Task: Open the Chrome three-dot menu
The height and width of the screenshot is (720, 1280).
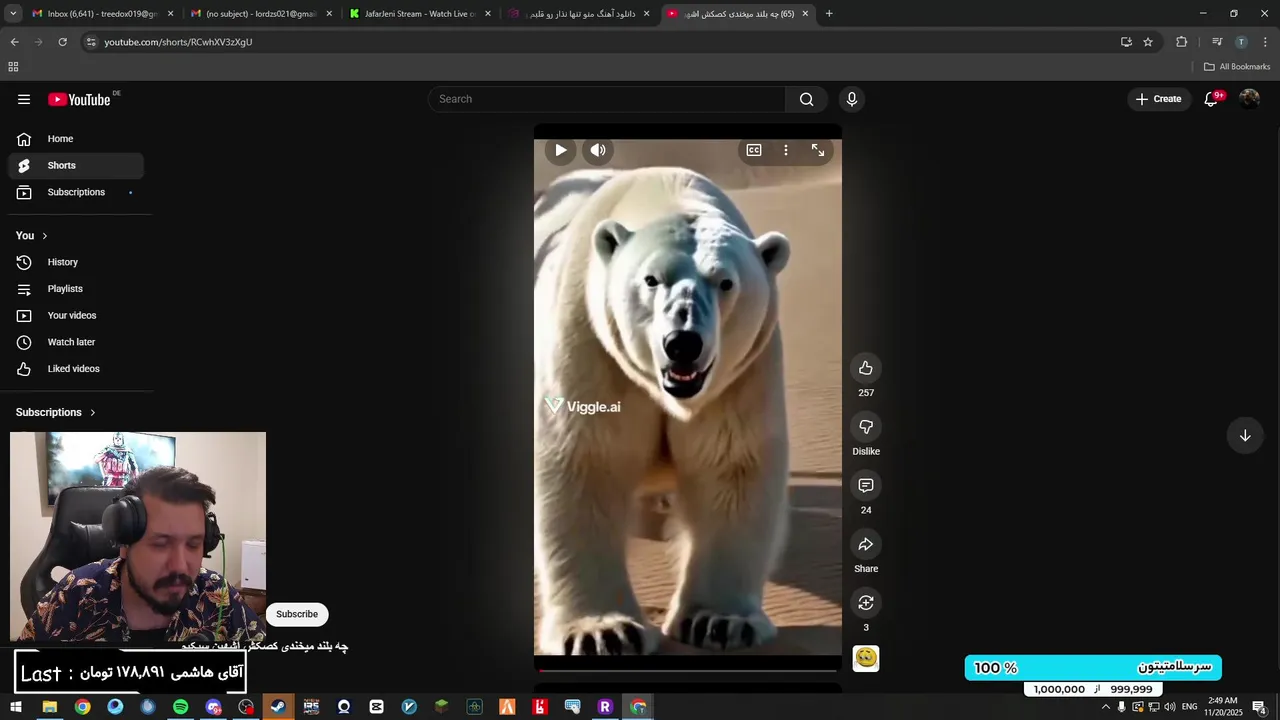Action: click(1265, 42)
